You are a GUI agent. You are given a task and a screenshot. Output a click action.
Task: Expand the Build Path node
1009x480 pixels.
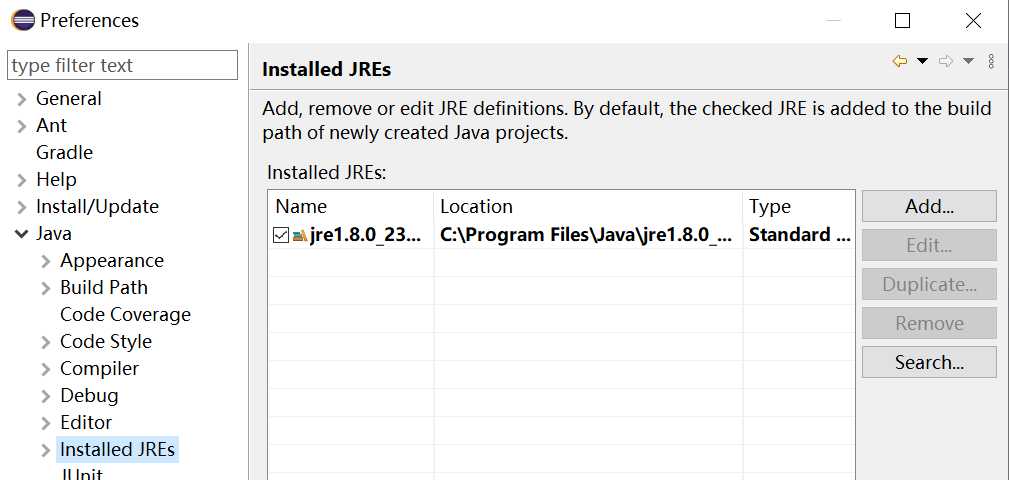(x=46, y=288)
